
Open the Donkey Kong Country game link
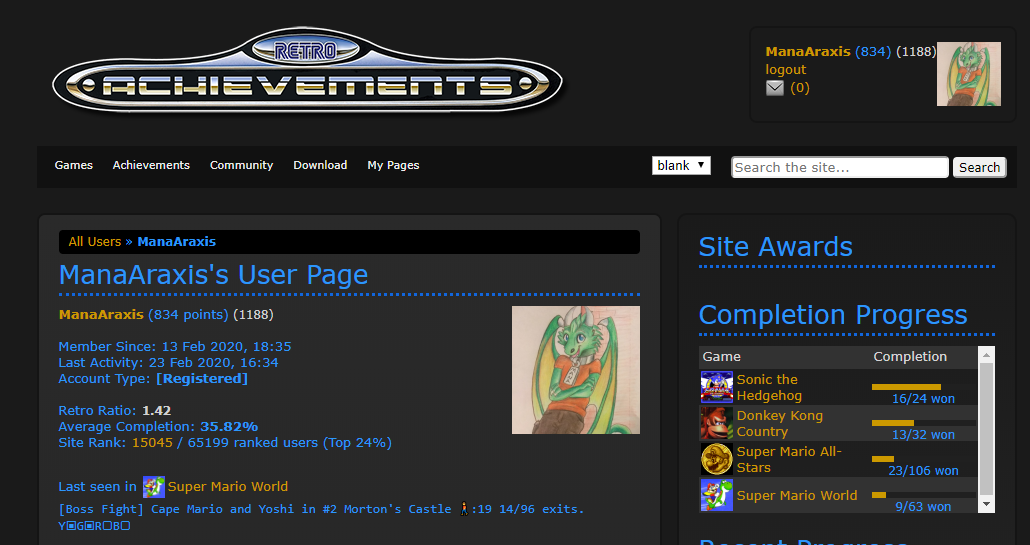coord(780,424)
